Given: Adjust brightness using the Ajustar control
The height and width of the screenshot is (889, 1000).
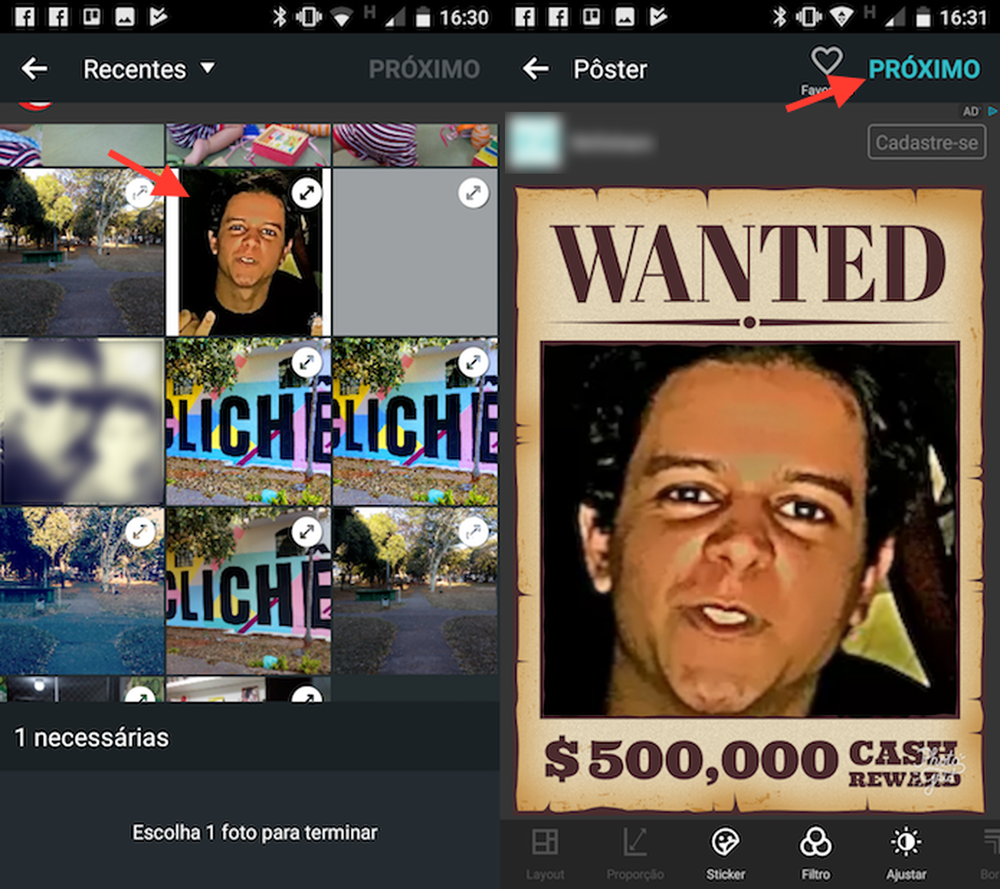Looking at the screenshot, I should click(906, 851).
